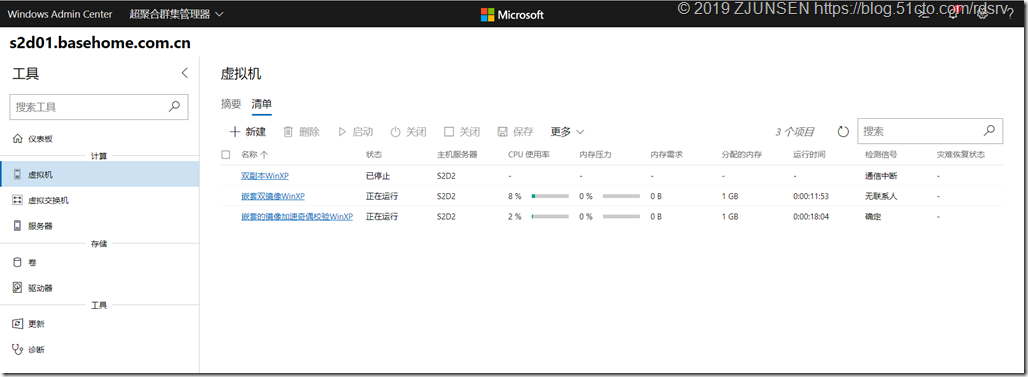Click the 虚拟交换机 sidebar icon

coord(18,200)
